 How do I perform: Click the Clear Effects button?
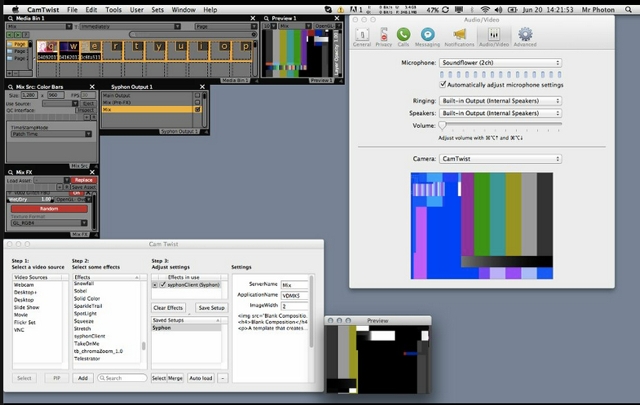pos(167,308)
